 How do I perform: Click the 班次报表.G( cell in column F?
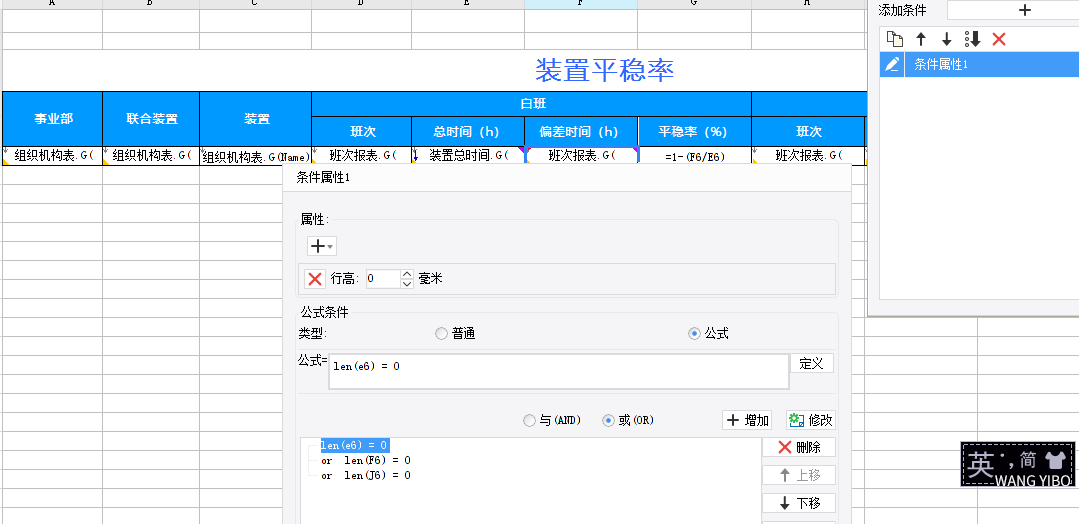tap(581, 156)
